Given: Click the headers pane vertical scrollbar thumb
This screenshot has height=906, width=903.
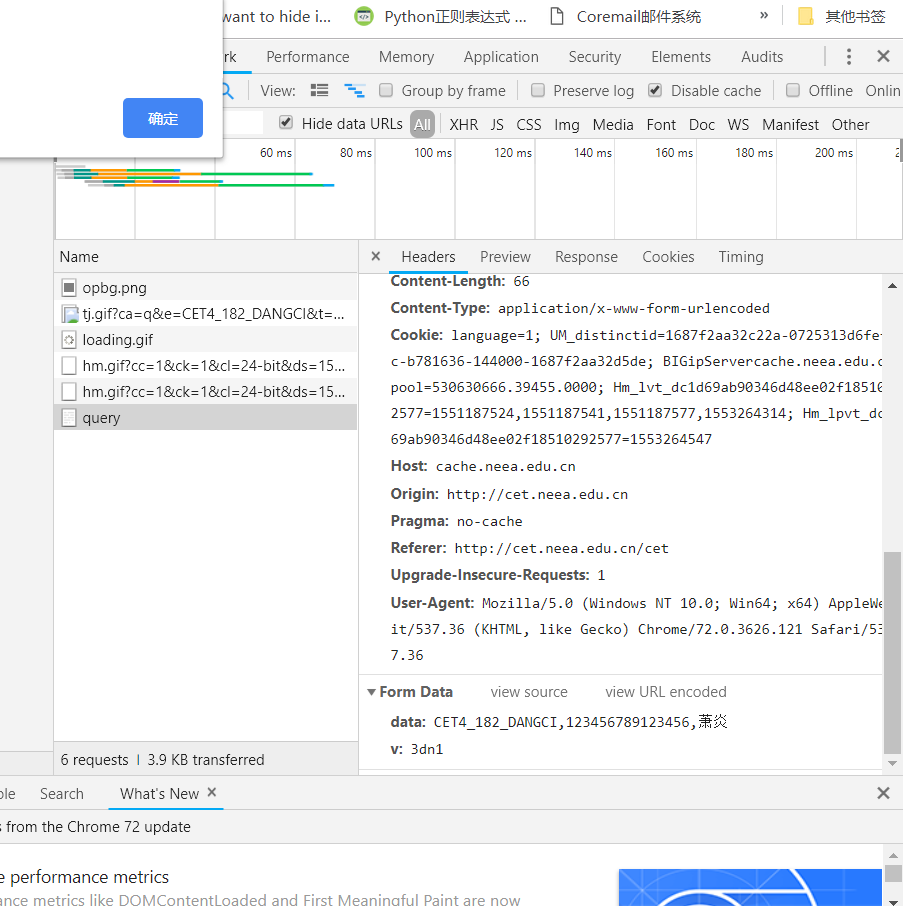Looking at the screenshot, I should pyautogui.click(x=892, y=652).
